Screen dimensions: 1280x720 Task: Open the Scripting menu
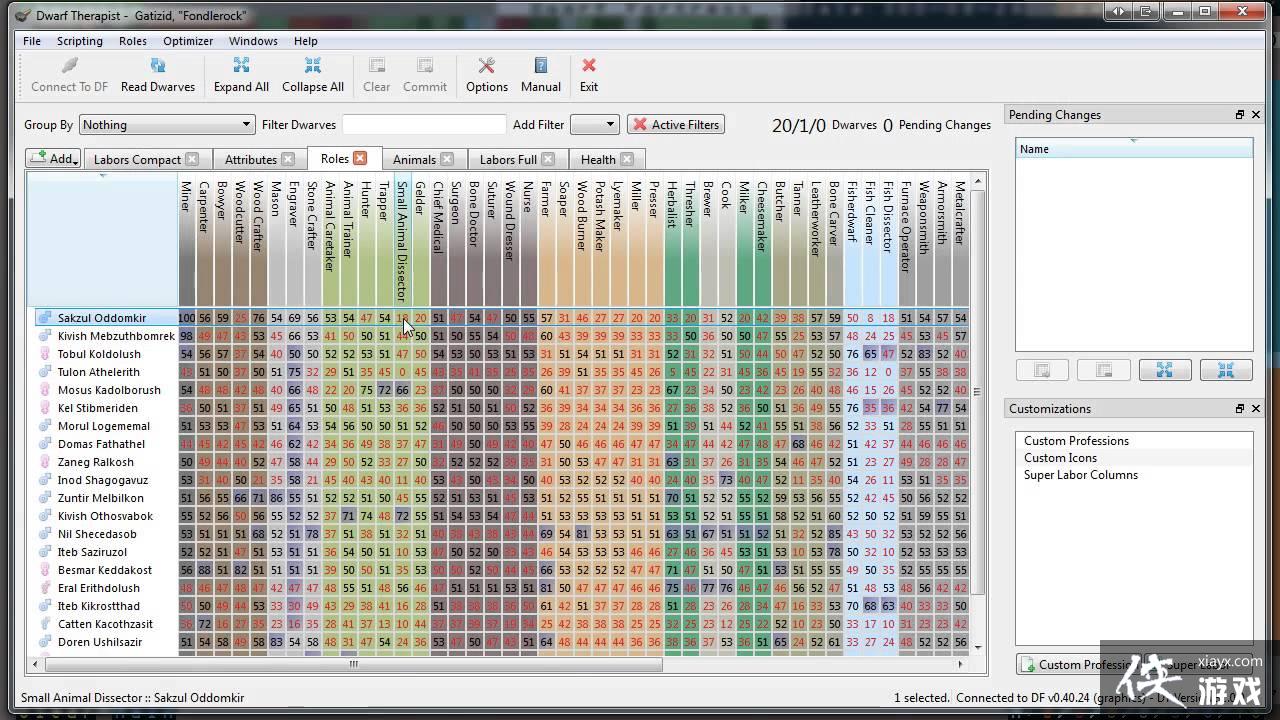tap(80, 41)
